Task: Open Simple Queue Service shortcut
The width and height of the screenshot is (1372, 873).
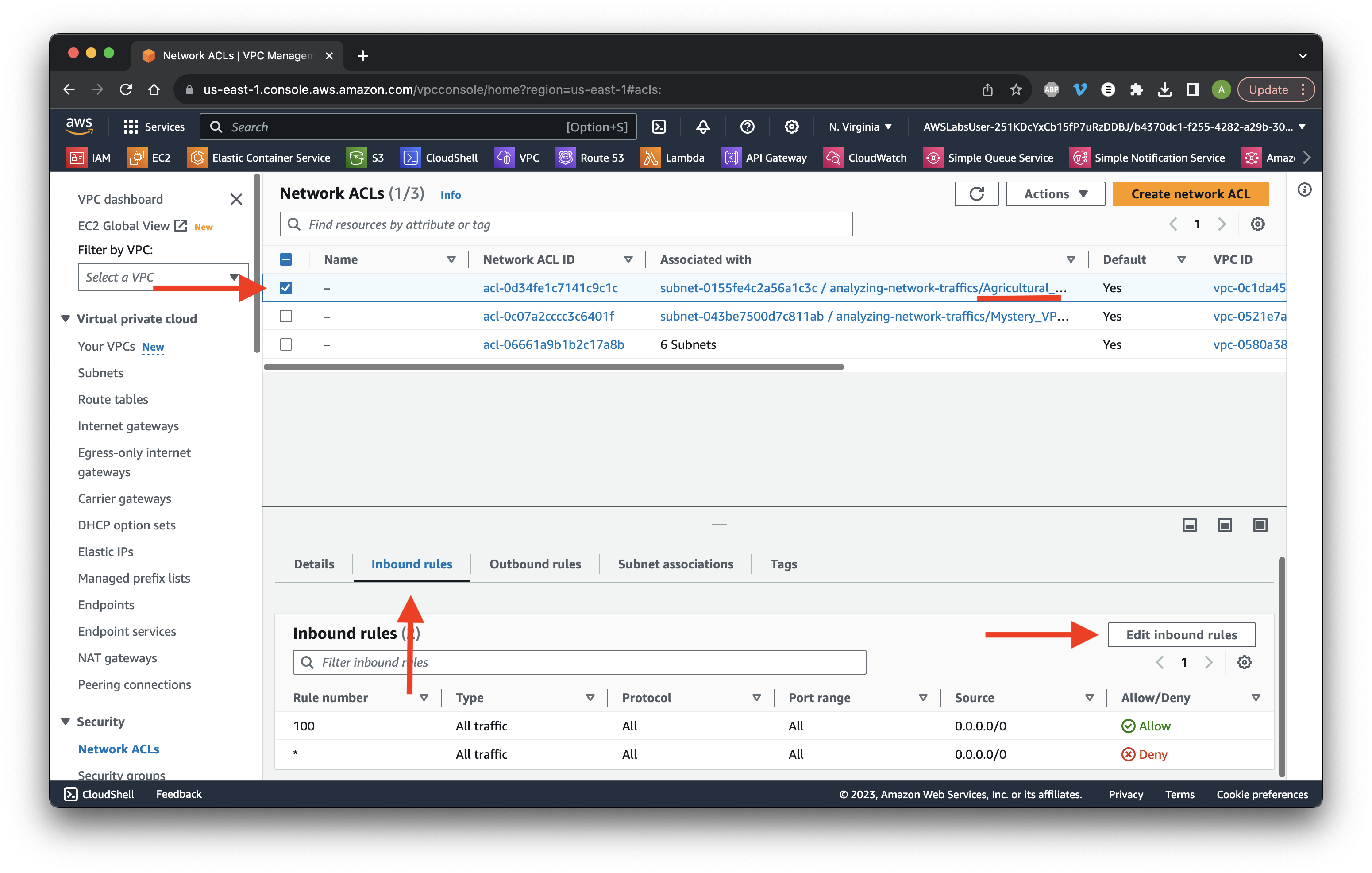Action: click(988, 158)
